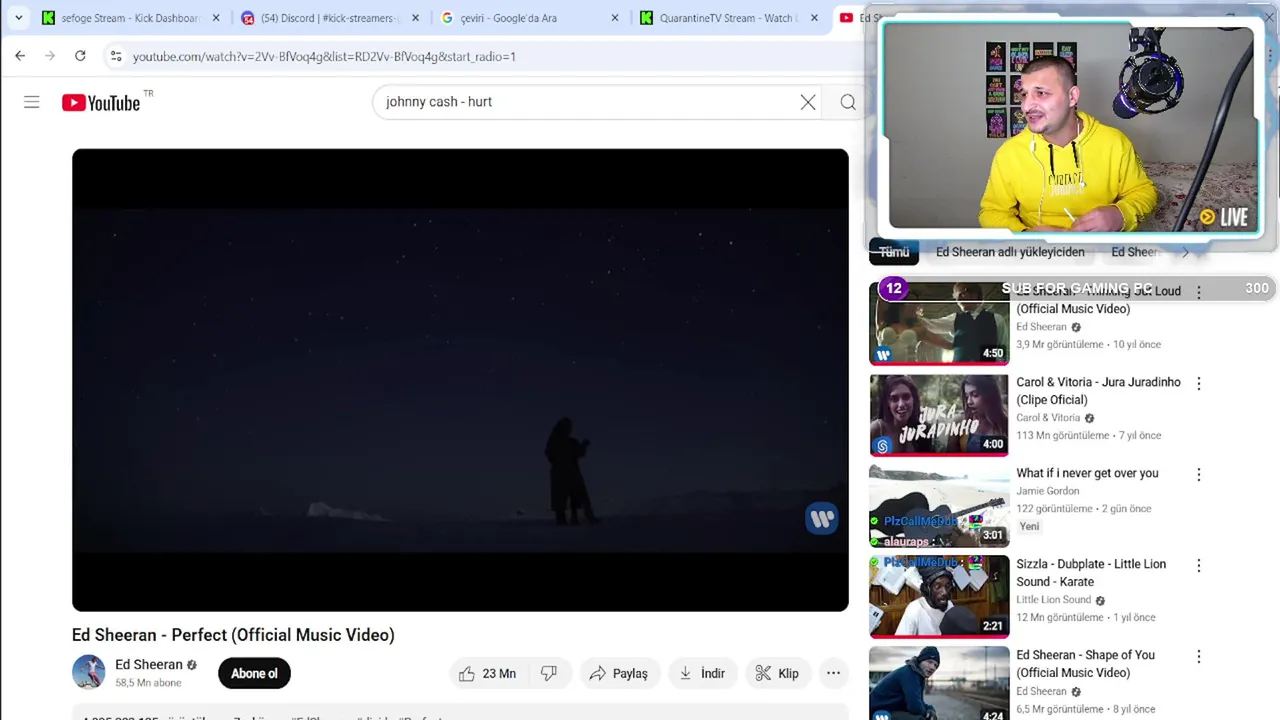Viewport: 1280px width, 720px height.
Task: Open options for Thinking Out Loud video
Action: coord(1199,292)
